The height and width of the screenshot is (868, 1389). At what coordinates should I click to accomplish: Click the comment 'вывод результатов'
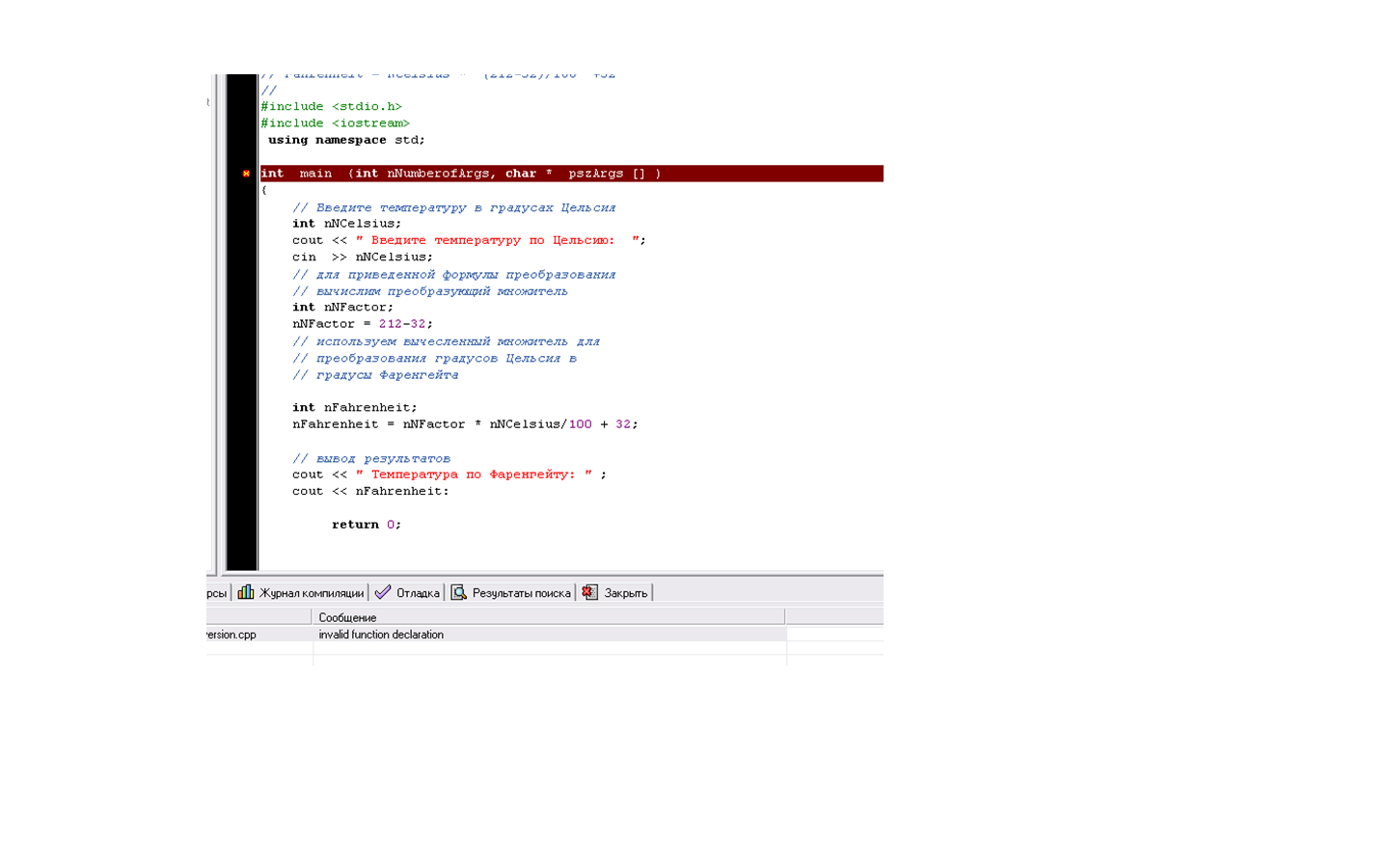tap(371, 459)
